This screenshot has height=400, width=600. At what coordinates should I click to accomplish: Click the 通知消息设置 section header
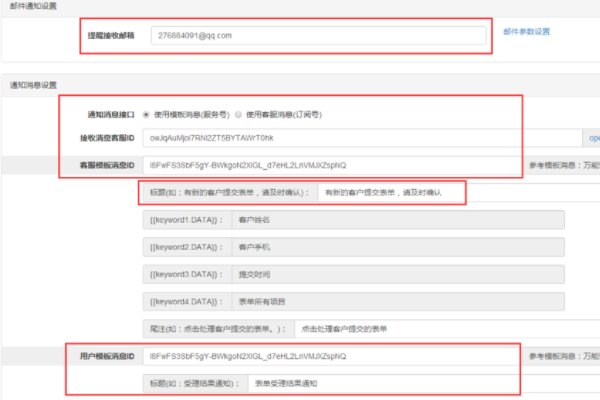(x=33, y=85)
